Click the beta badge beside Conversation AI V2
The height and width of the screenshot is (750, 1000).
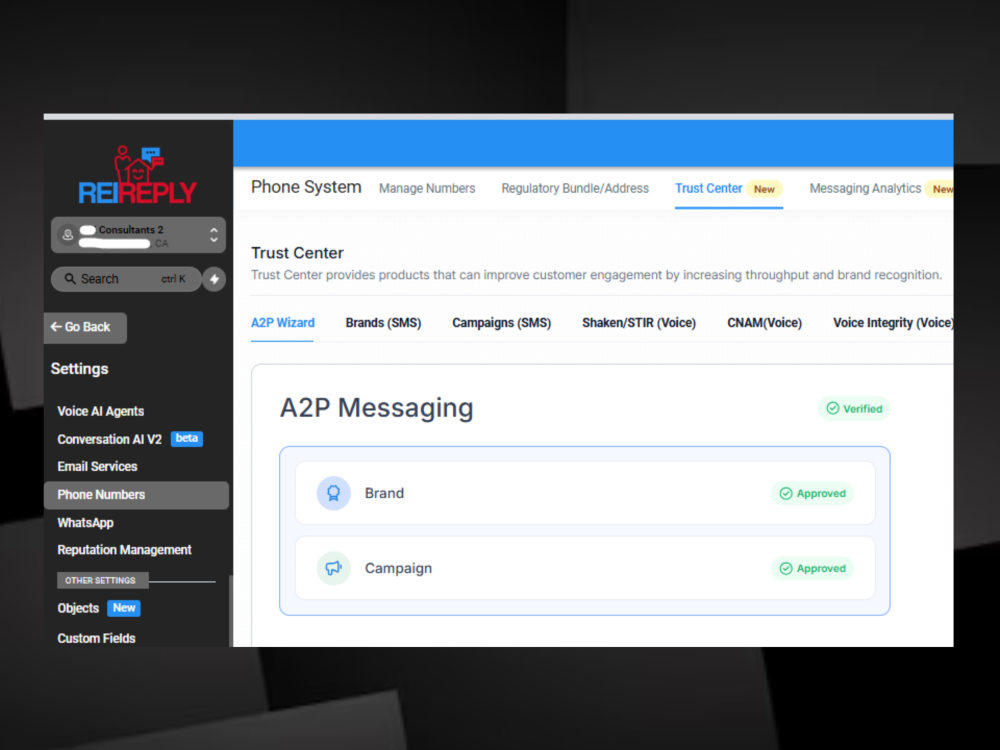187,439
